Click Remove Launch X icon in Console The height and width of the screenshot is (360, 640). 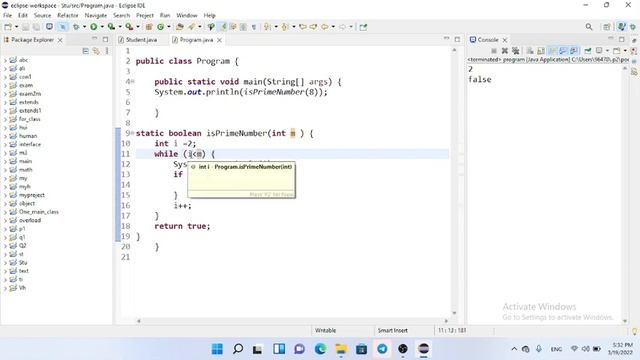(x=504, y=51)
